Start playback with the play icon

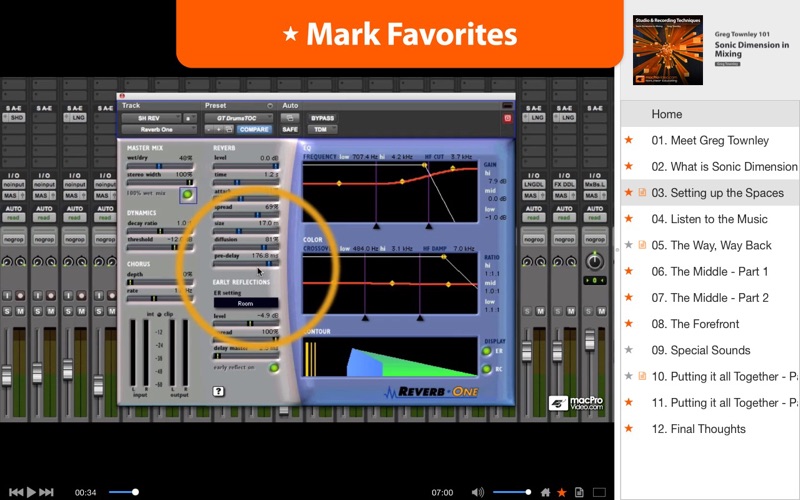[31, 492]
